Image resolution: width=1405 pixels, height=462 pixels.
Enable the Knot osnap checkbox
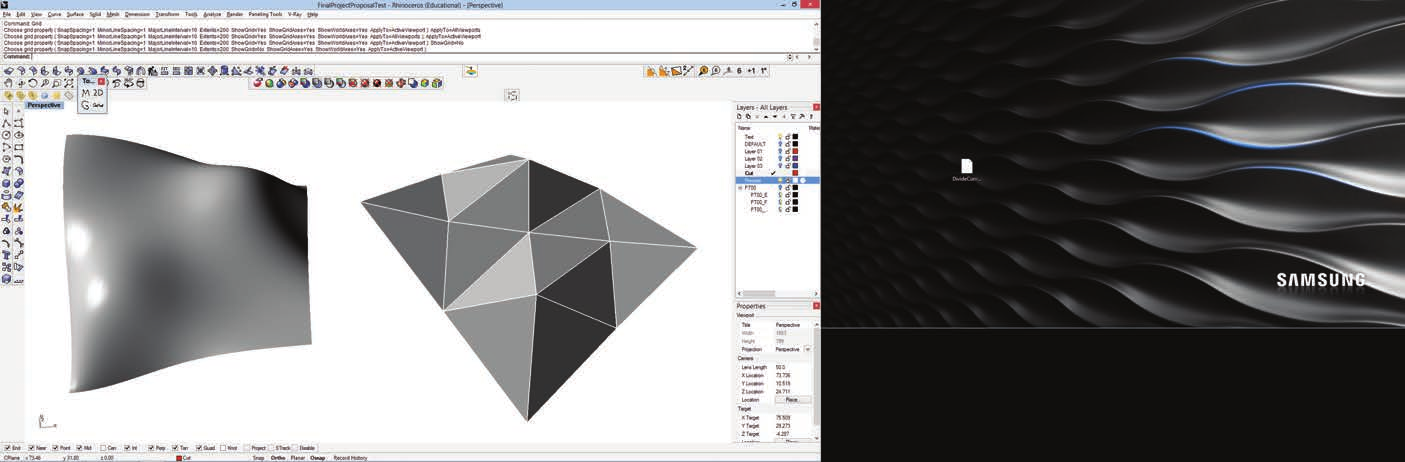point(223,448)
